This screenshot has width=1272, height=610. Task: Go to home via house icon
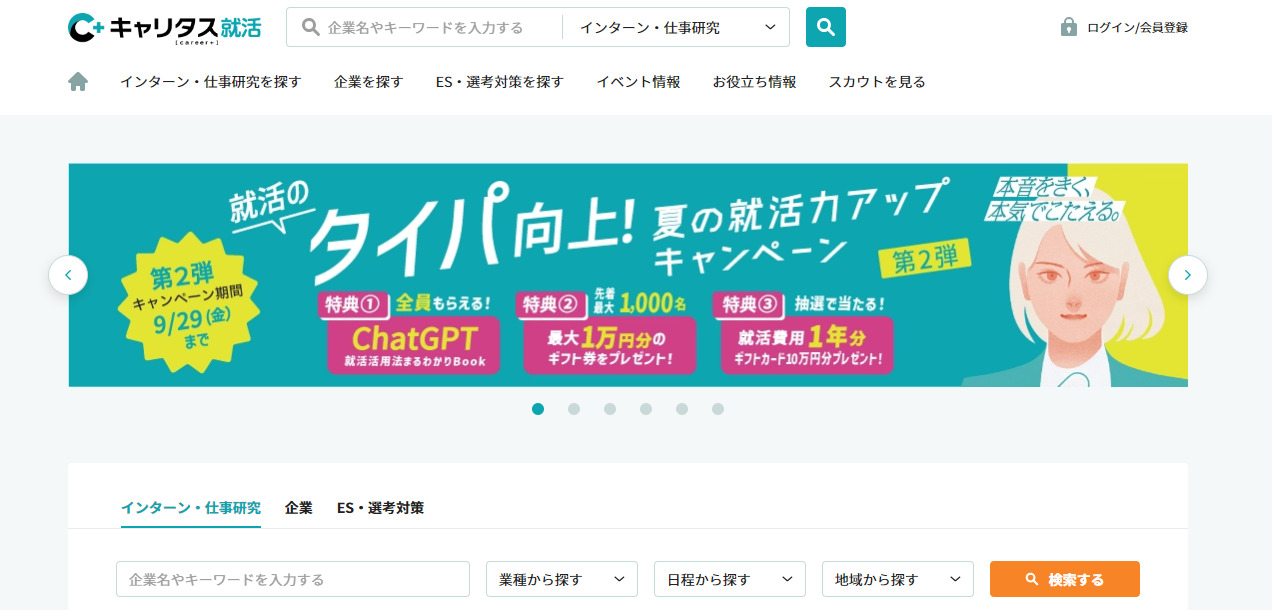(x=78, y=82)
